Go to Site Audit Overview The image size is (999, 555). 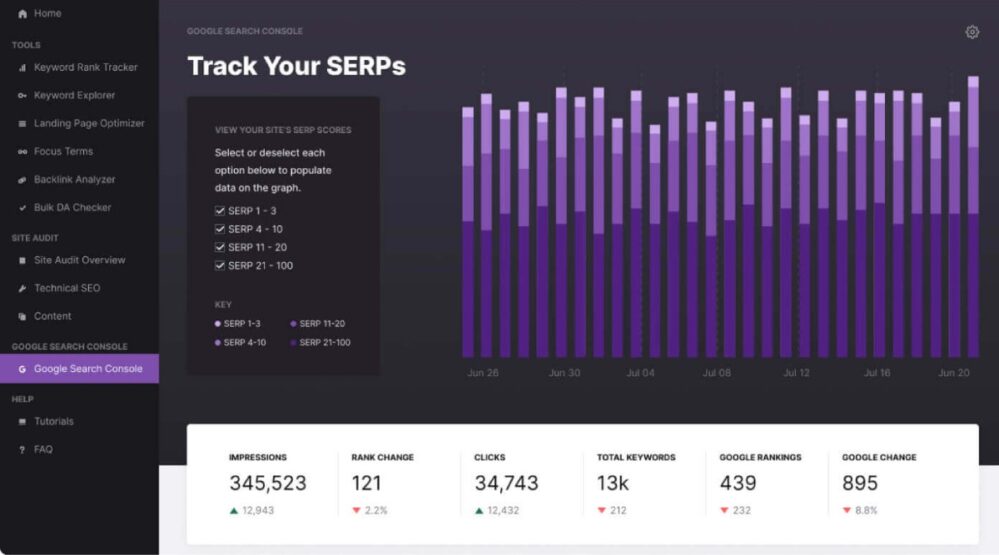[x=79, y=260]
